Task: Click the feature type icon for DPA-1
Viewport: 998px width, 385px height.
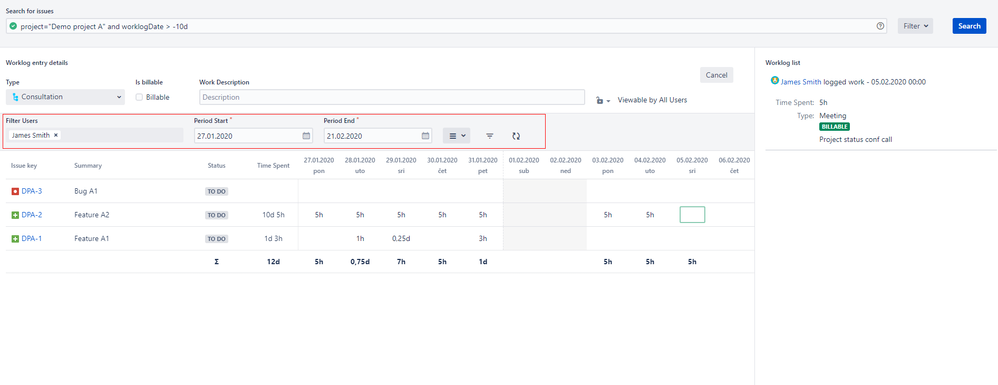Action: [15, 239]
